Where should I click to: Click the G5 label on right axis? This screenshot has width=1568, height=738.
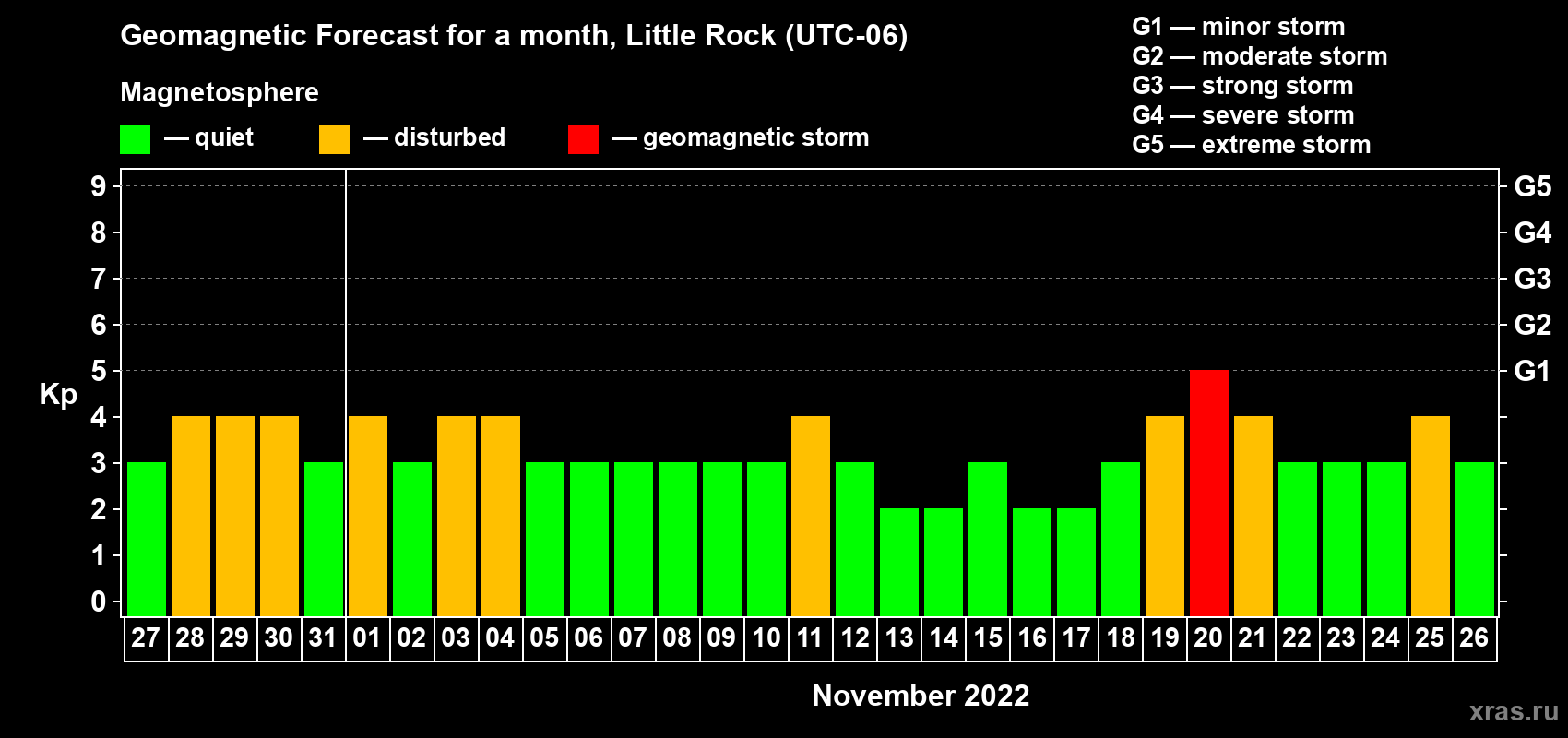(1532, 186)
